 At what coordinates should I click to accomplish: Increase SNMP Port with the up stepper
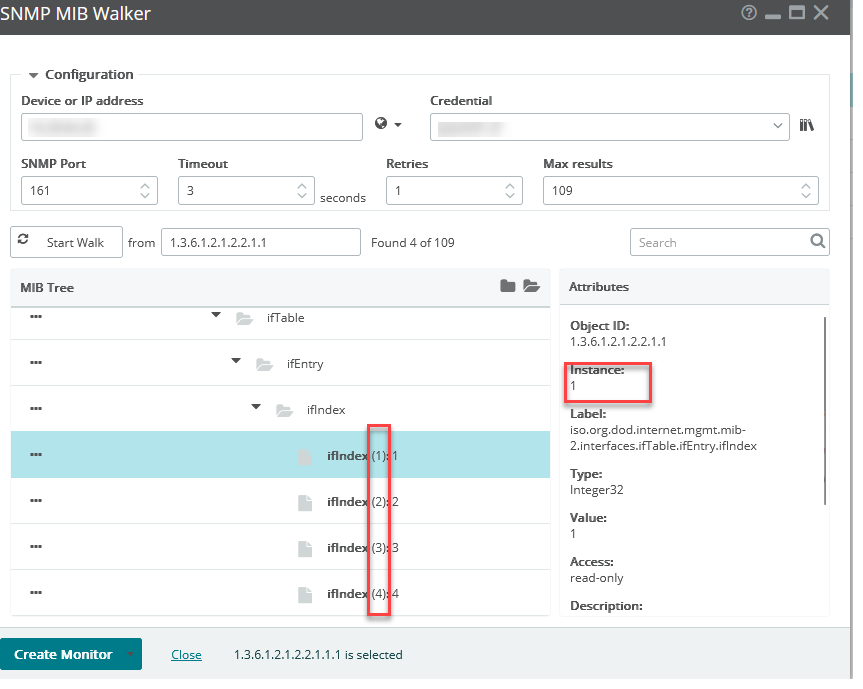[148, 185]
